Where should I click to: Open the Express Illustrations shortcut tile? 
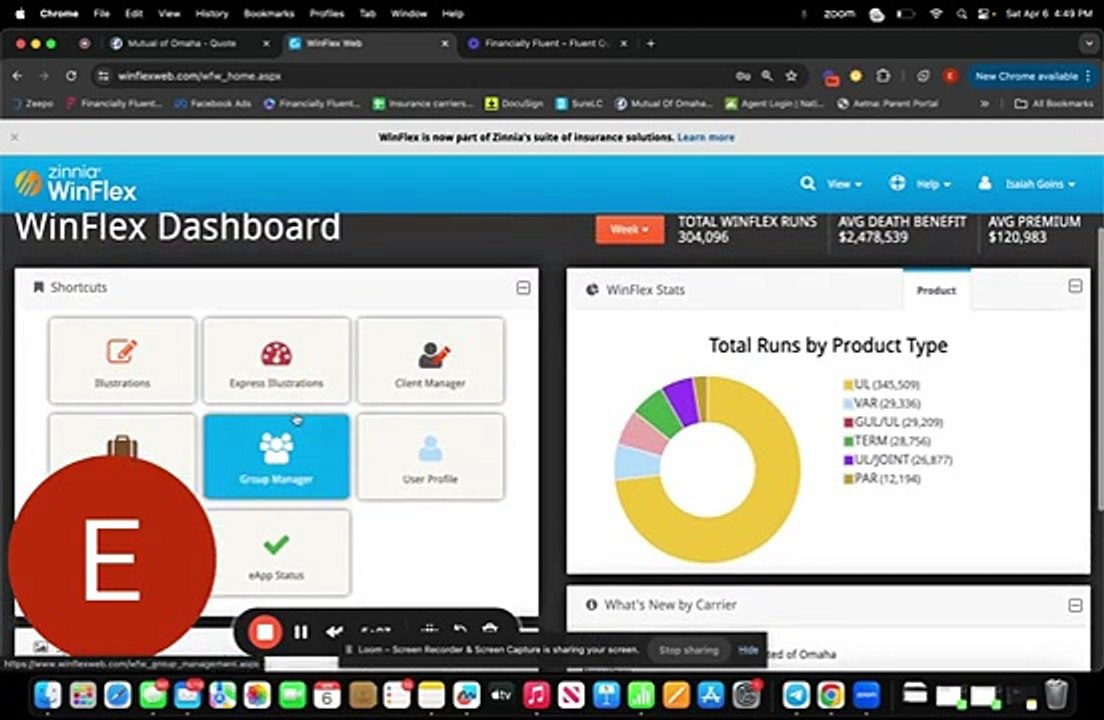click(x=276, y=360)
